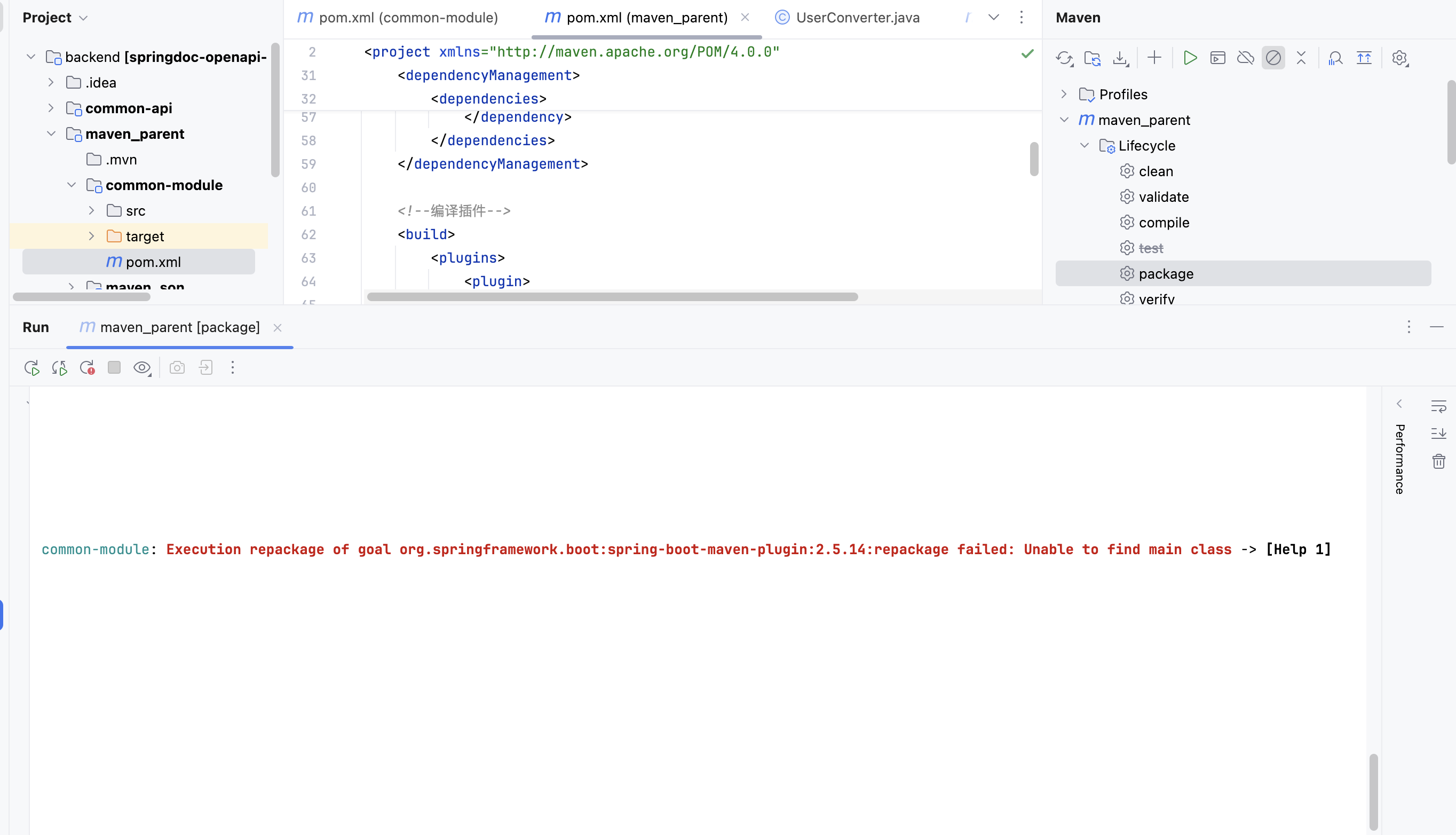Click the editor horizontal scrollbar

pos(612,296)
